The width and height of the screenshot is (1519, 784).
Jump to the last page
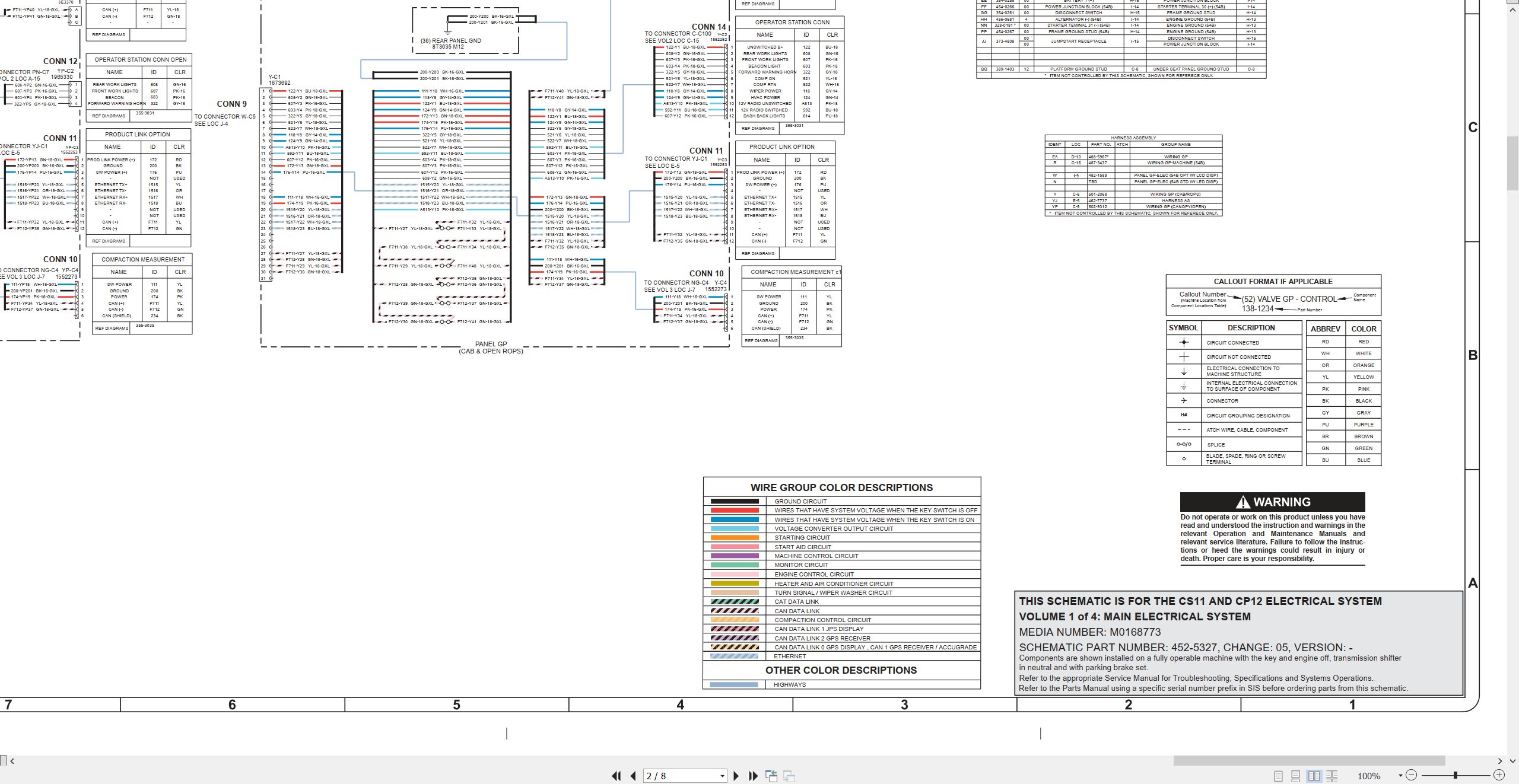pos(754,776)
